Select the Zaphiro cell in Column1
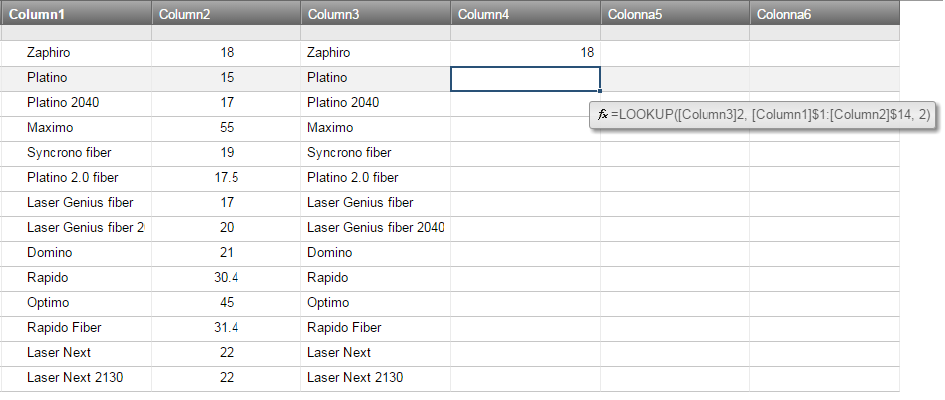 pyautogui.click(x=77, y=53)
